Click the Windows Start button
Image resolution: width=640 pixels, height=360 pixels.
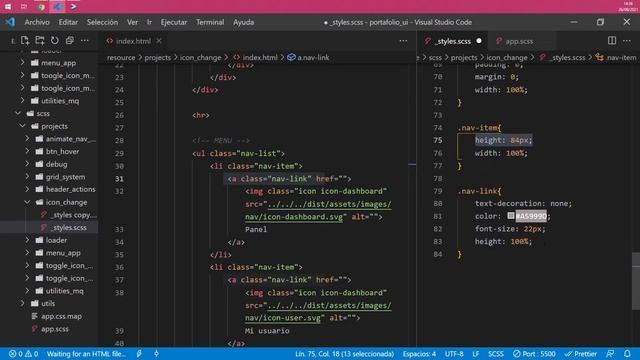tap(8, 7)
